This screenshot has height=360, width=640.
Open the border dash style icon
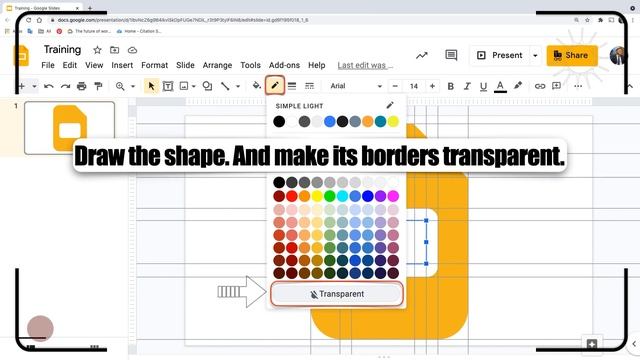[309, 86]
